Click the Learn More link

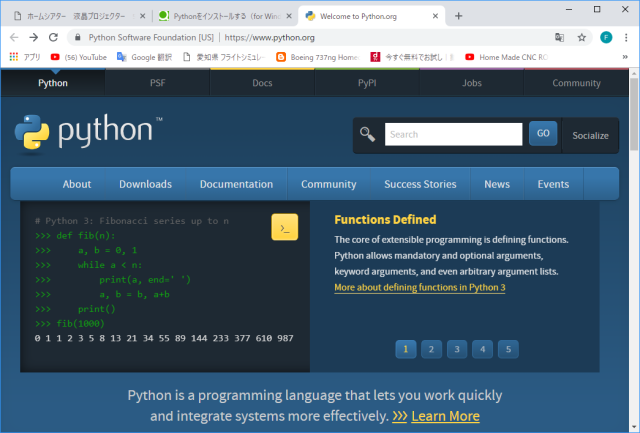(445, 416)
